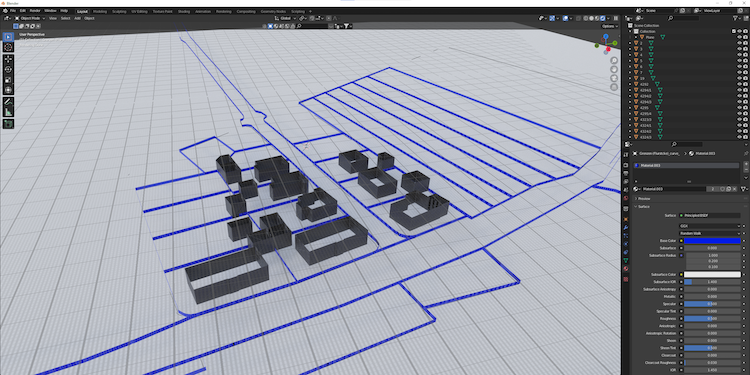
Task: Open the viewport Select menu
Action: coord(65,18)
